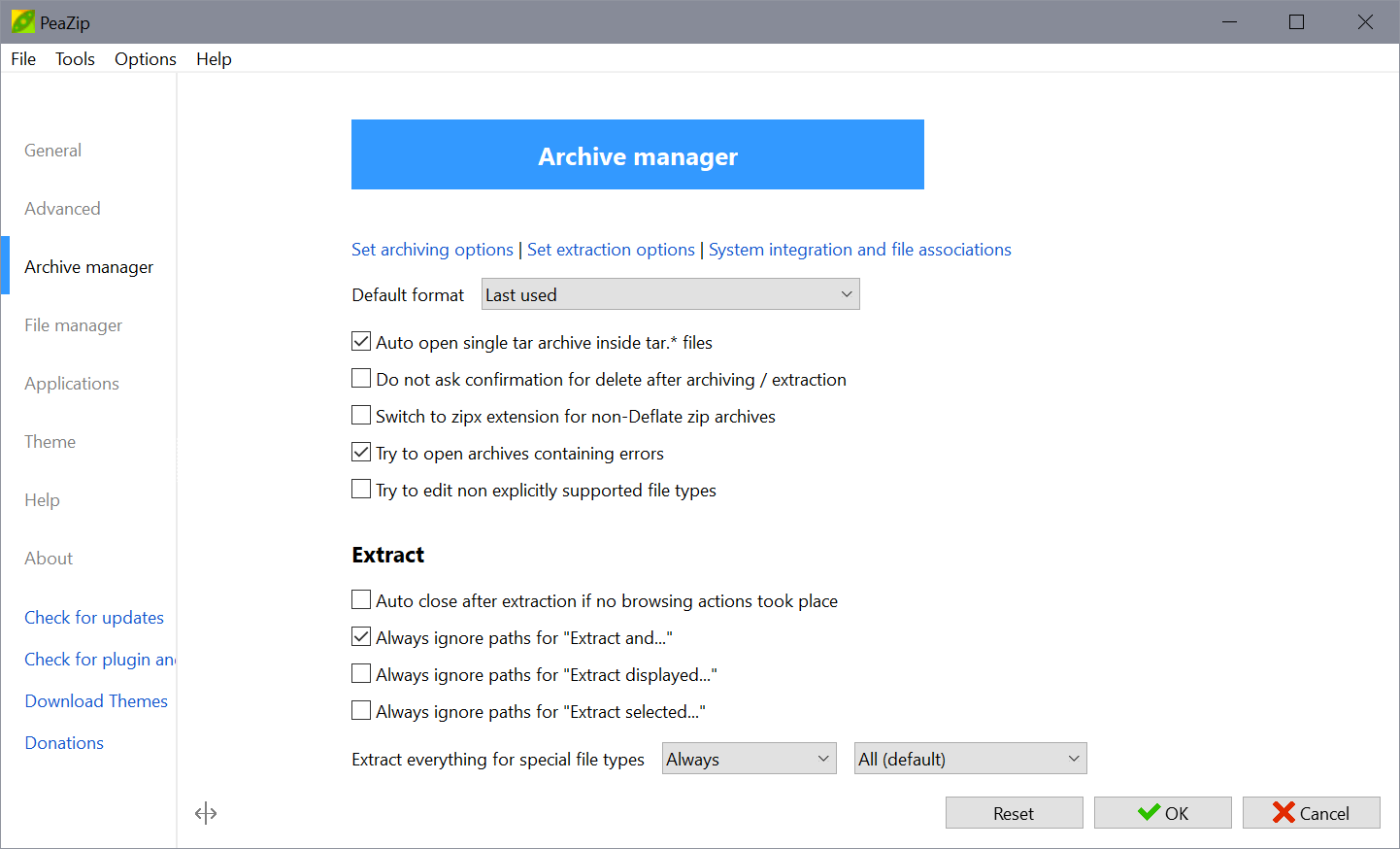
Task: Expand the All (default) dropdown
Action: tap(970, 759)
